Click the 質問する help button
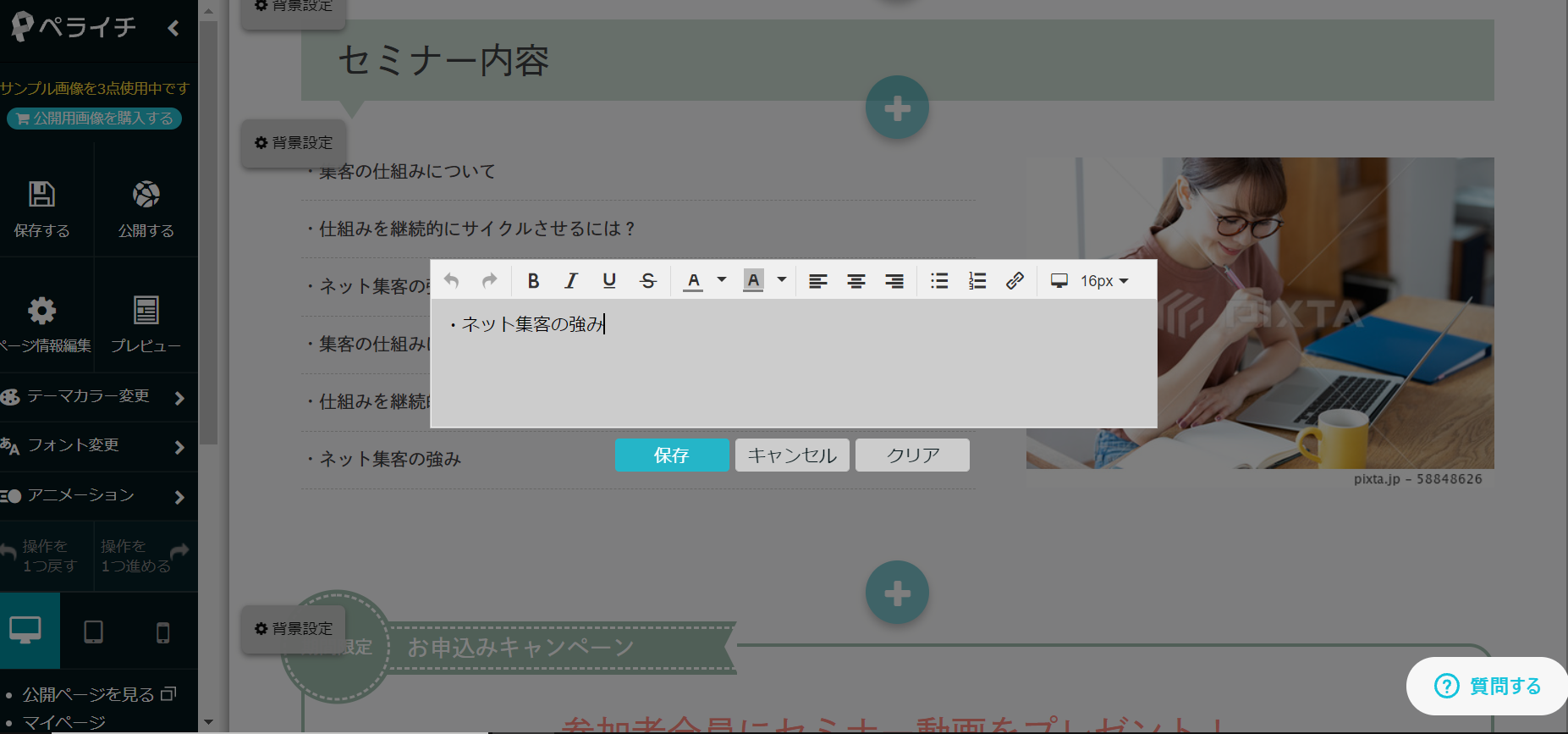Screen dimensions: 1568x734 [1488, 686]
